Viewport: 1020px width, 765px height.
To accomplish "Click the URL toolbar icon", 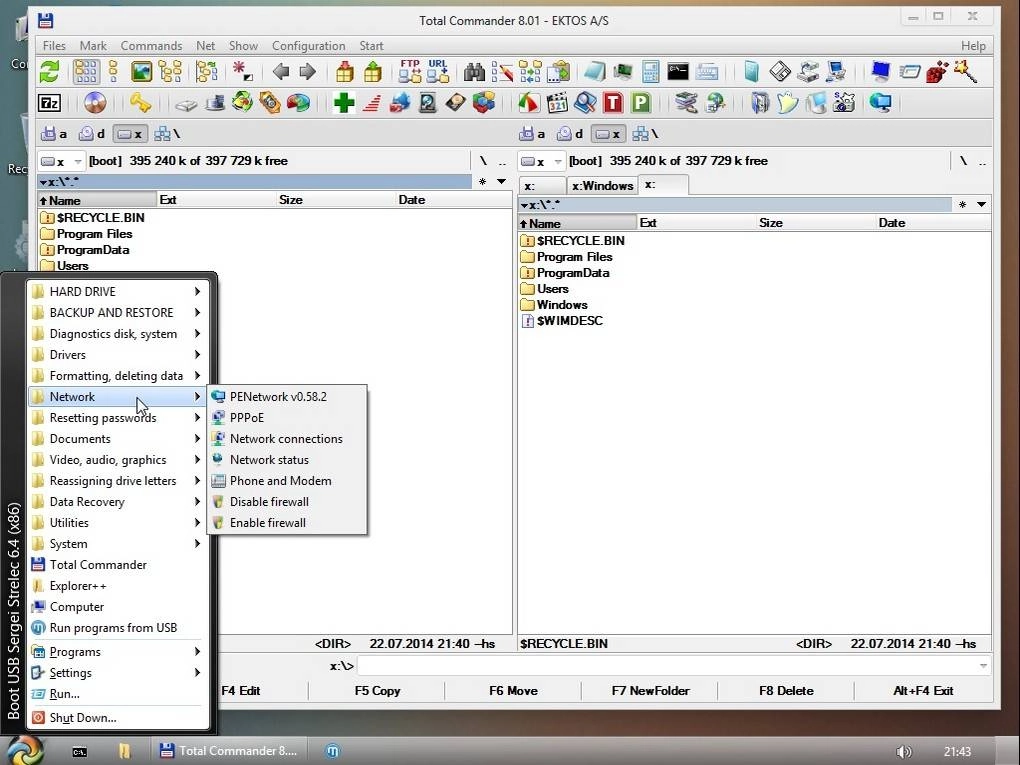I will 437,72.
